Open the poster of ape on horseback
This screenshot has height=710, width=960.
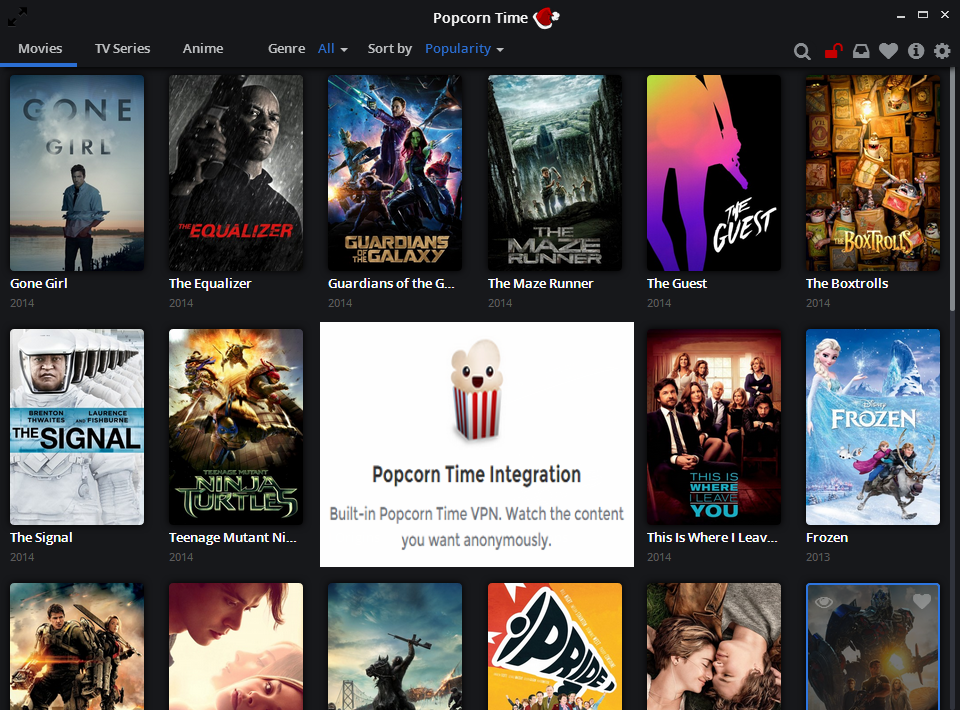[x=395, y=646]
